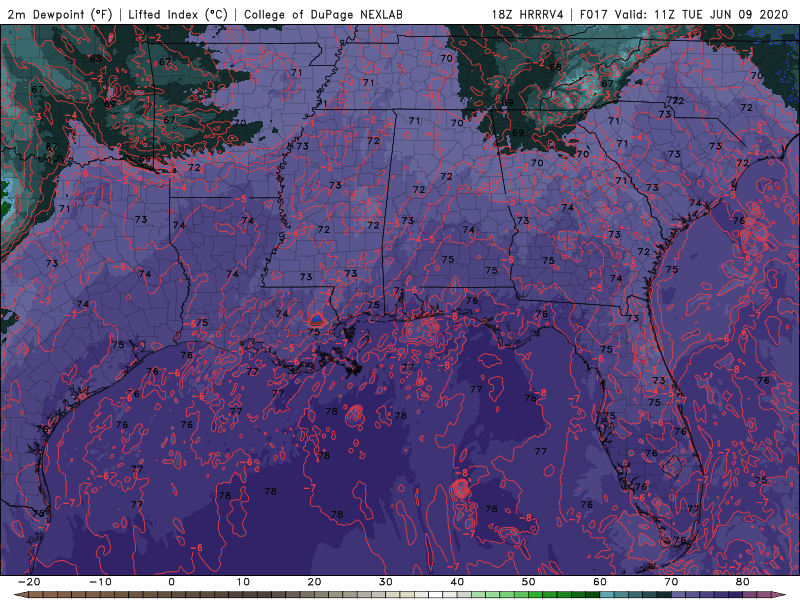Screen dimensions: 800x600
Task: Click the 30 label on the color scale
Action: pos(386,582)
